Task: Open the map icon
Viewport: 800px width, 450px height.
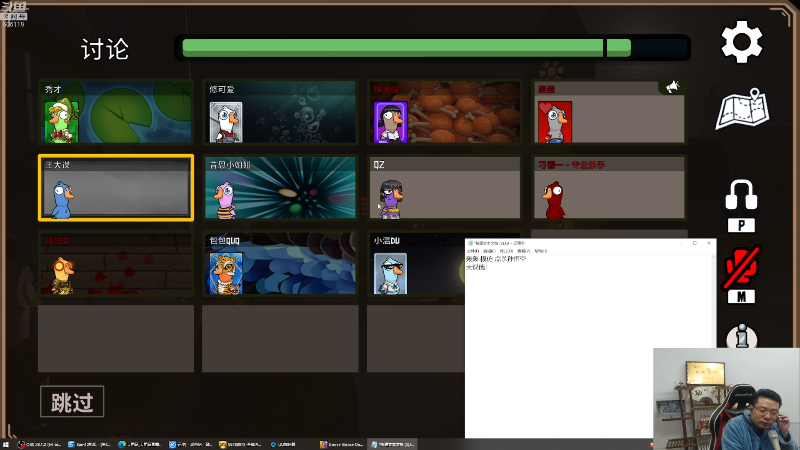Action: (x=742, y=109)
